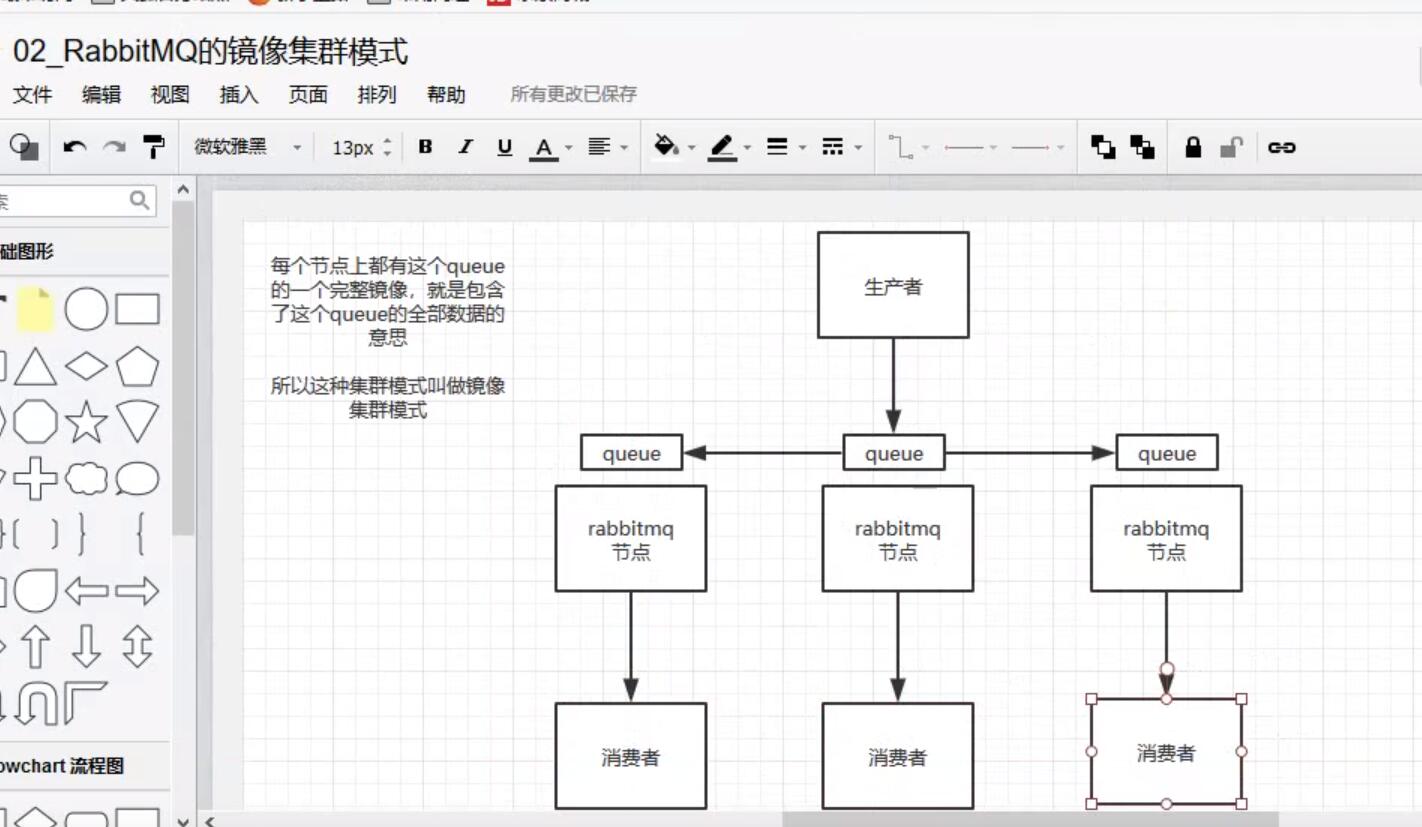
Task: Open the end arrow style dropdown
Action: [x=1038, y=147]
